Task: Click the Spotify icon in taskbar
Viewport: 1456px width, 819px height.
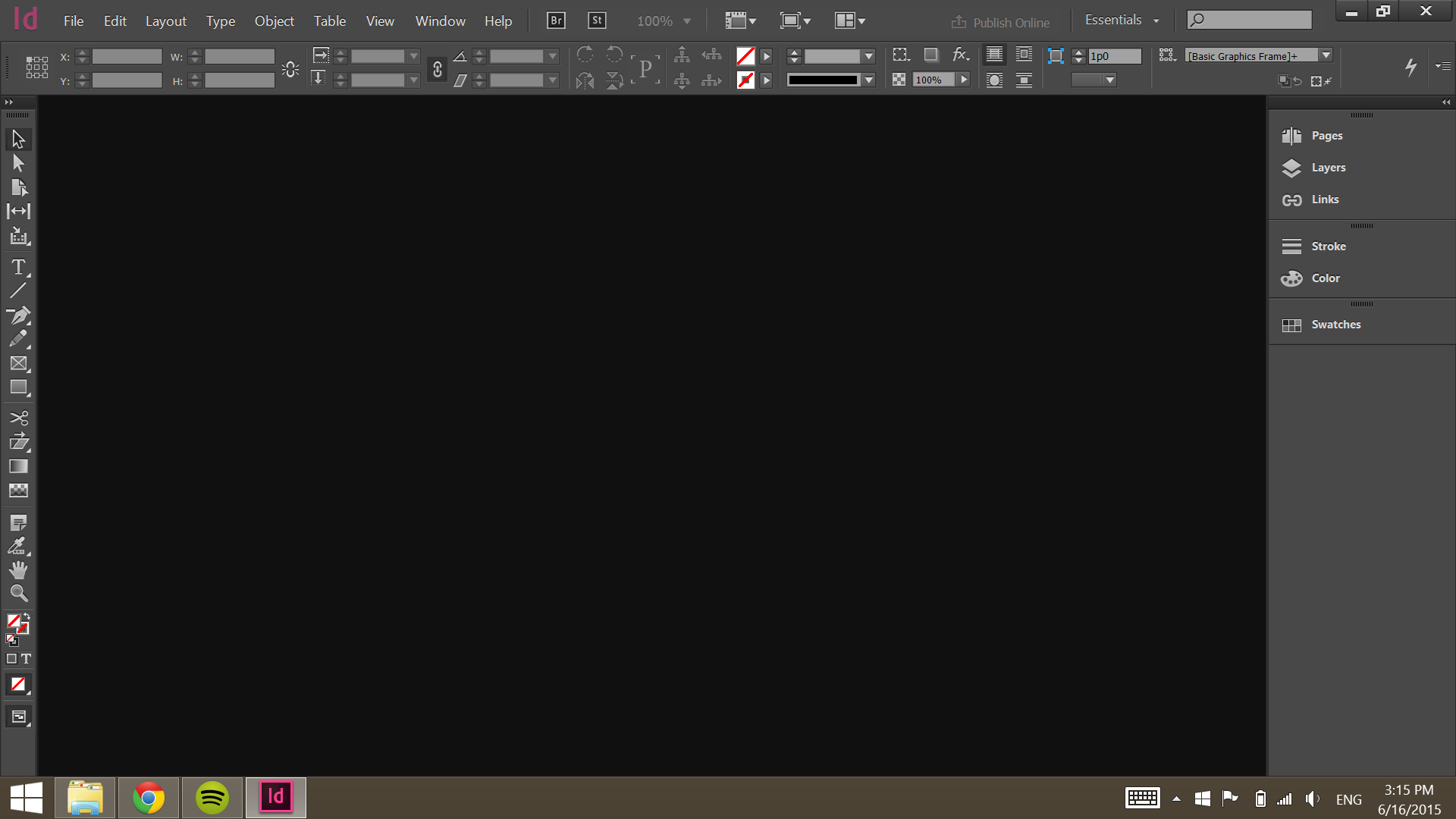Action: click(x=212, y=797)
